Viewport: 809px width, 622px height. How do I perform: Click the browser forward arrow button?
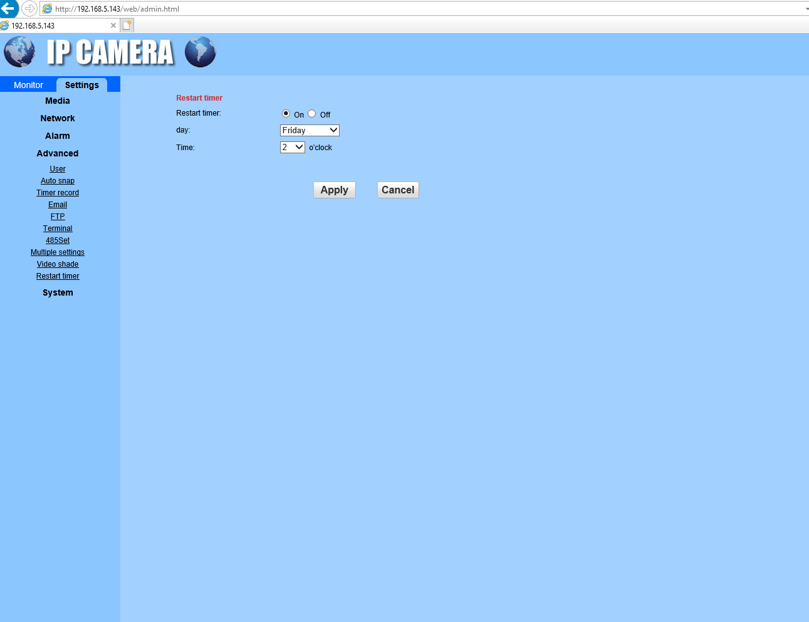(x=29, y=9)
